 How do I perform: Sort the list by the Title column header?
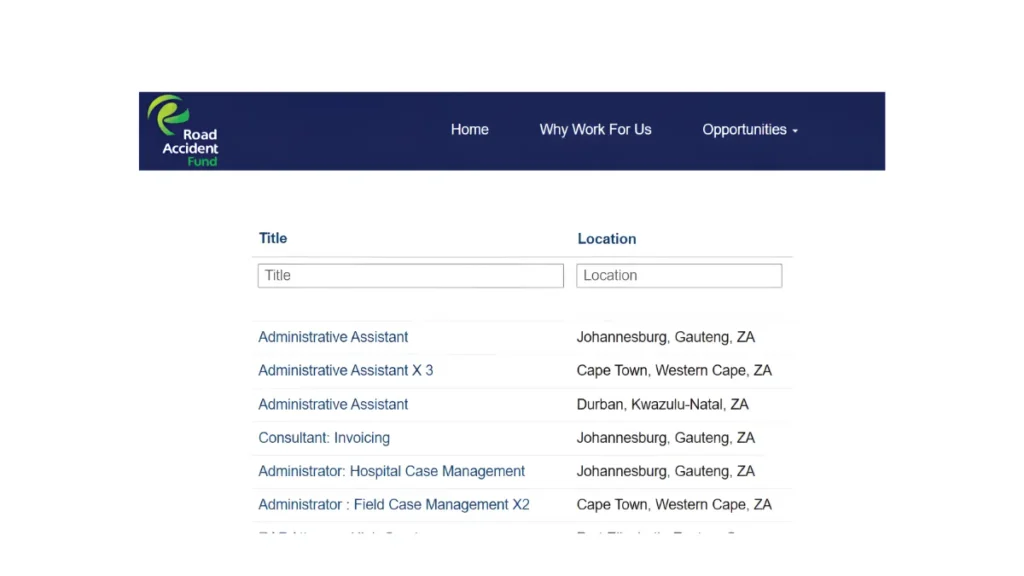pyautogui.click(x=273, y=238)
